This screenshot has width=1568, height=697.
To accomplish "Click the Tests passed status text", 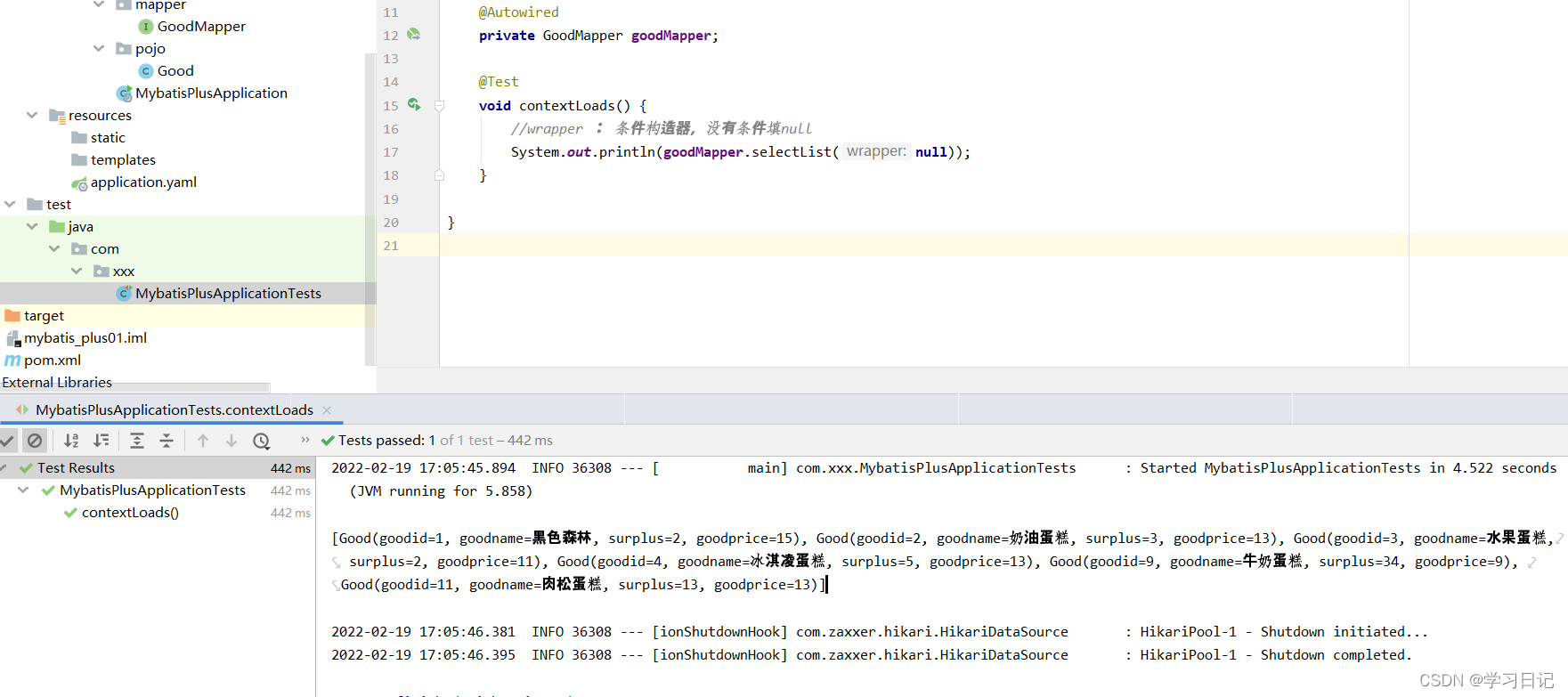I will pyautogui.click(x=445, y=441).
